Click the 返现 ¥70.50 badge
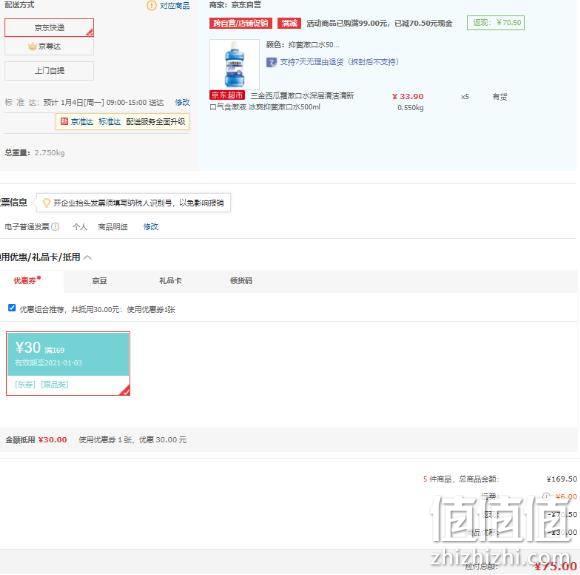Screen dimensions: 580x575 point(496,23)
